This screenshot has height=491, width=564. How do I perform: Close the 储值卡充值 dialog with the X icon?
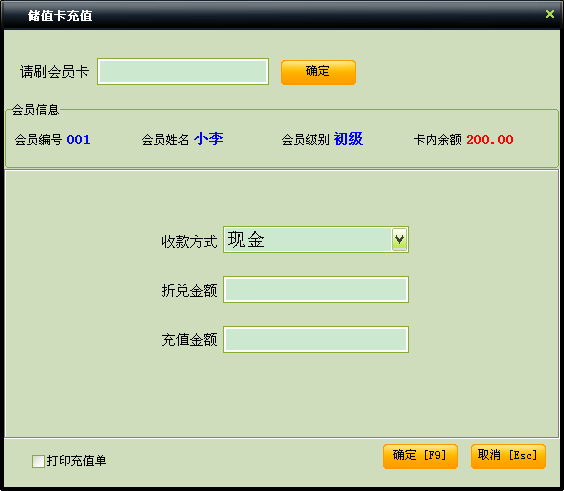tap(549, 14)
